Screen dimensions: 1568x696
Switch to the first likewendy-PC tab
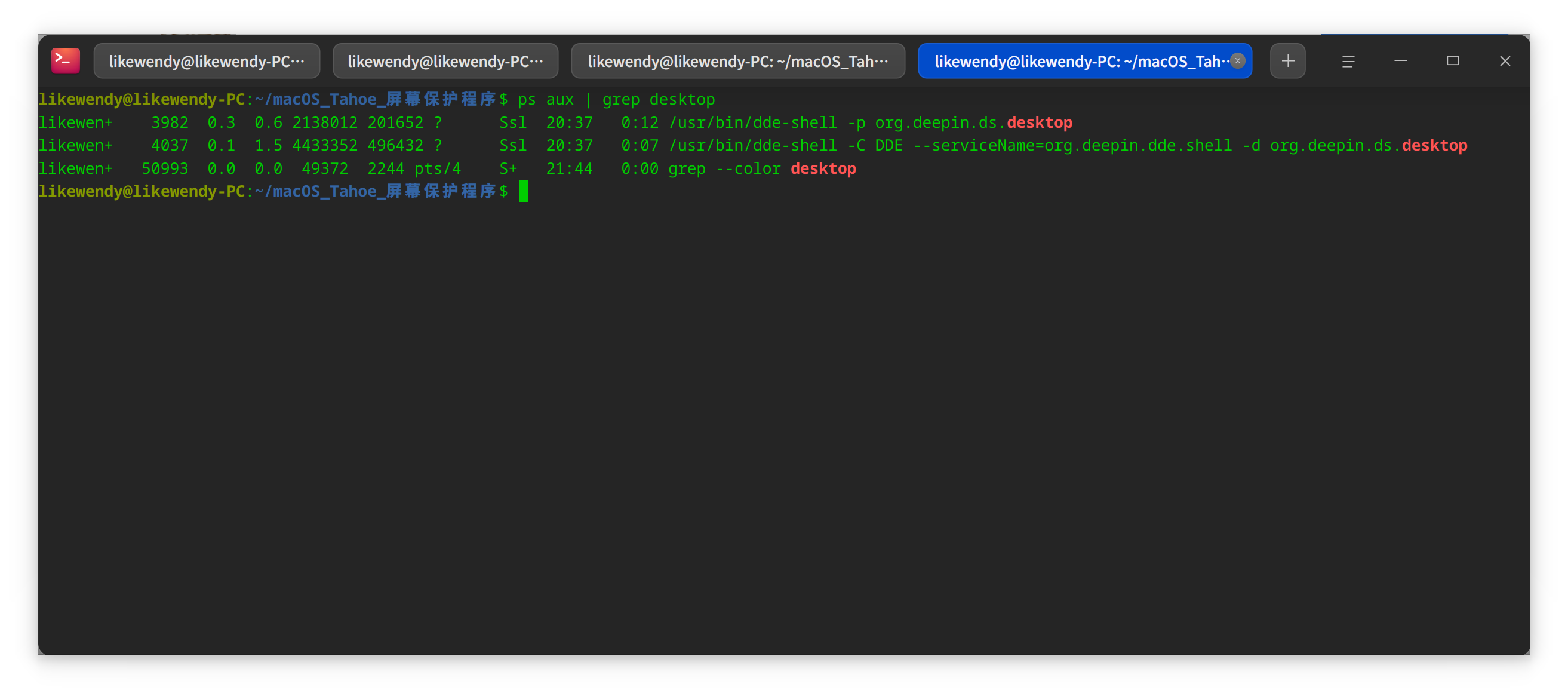(207, 61)
